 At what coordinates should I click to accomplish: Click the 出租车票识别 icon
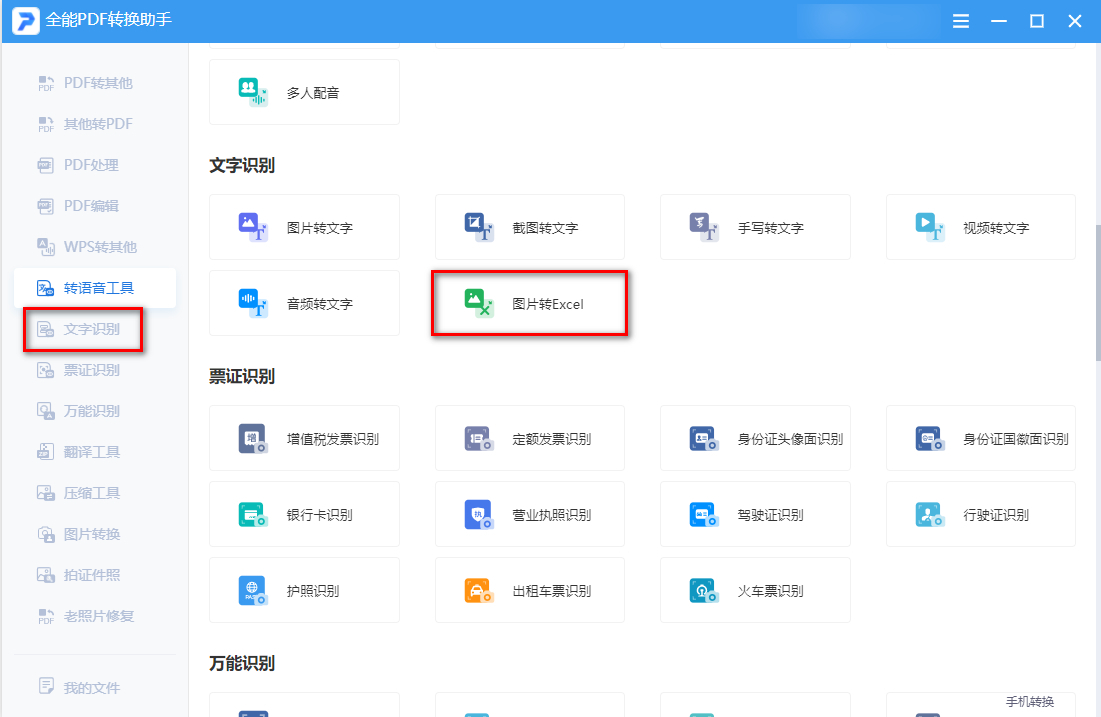478,590
